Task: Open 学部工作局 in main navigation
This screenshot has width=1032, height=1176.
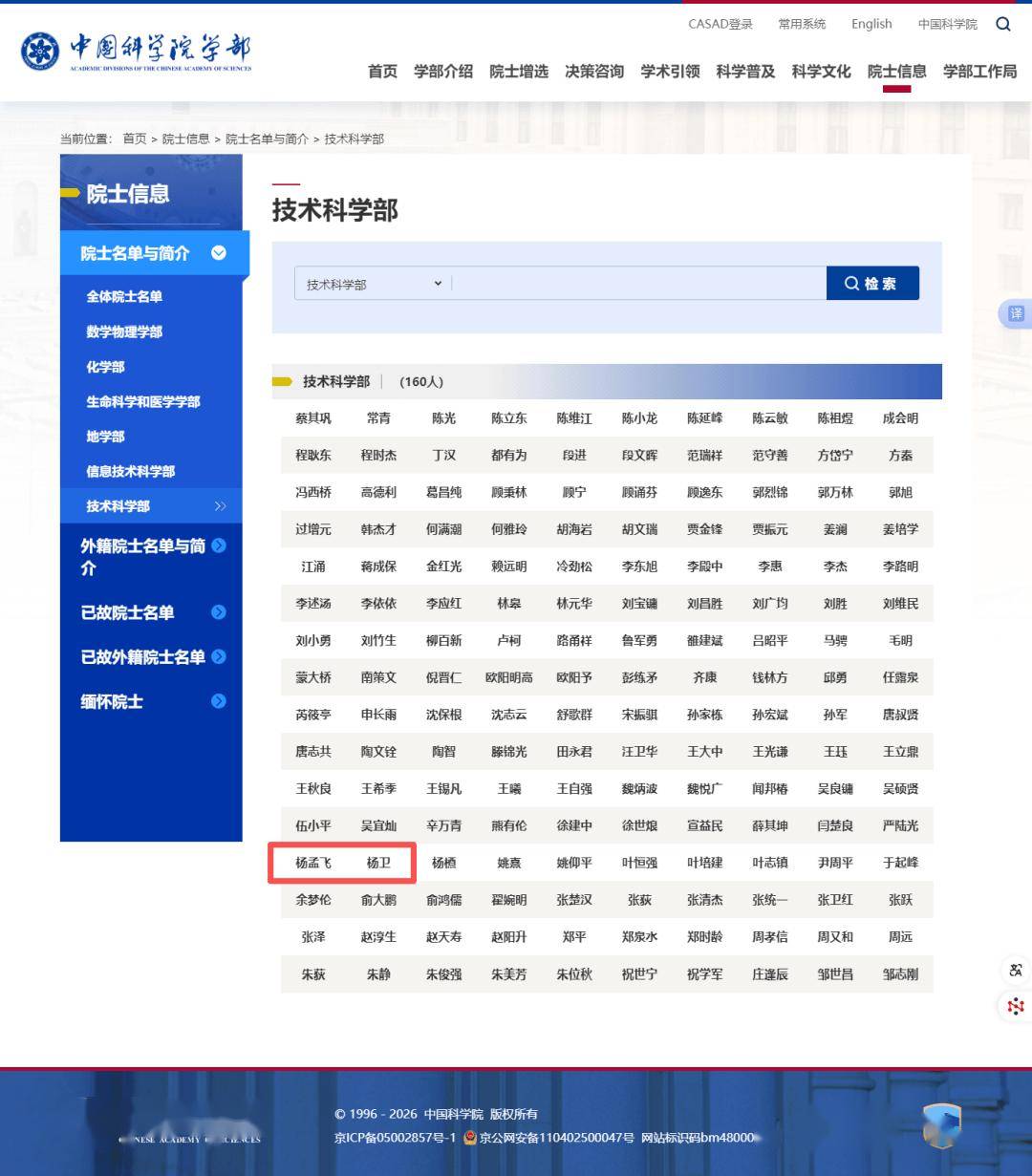Action: [979, 72]
